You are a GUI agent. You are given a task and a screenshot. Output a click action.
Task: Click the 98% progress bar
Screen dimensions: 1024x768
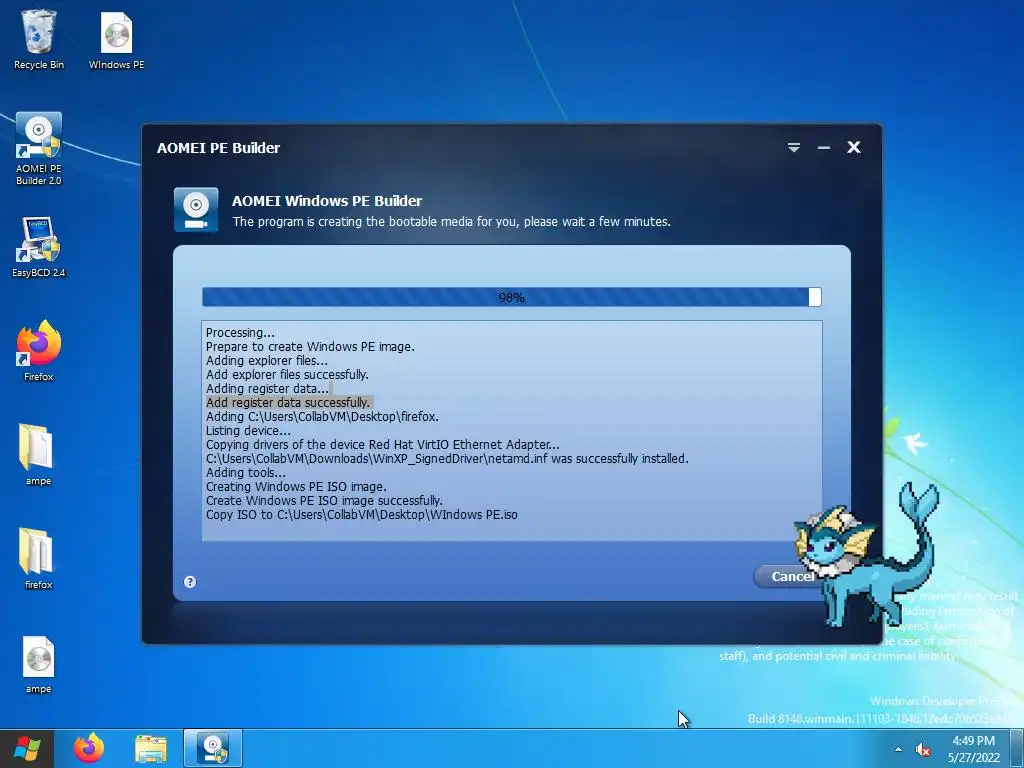pyautogui.click(x=511, y=297)
